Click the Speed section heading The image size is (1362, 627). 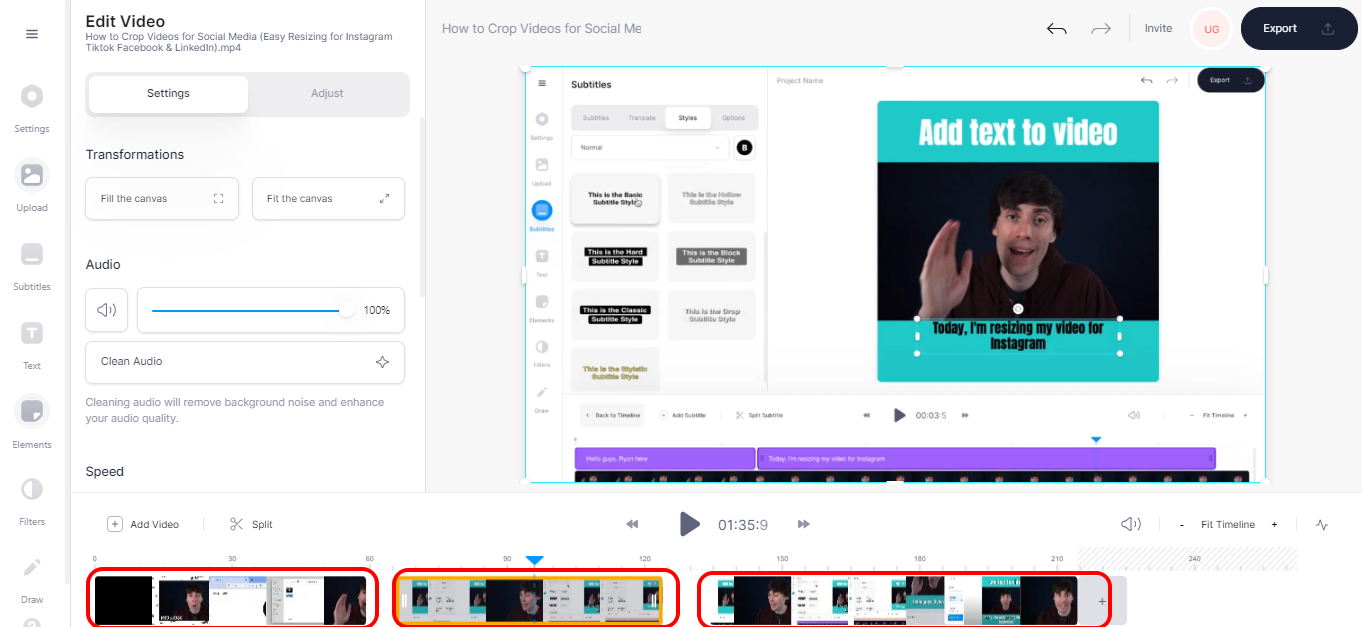105,472
